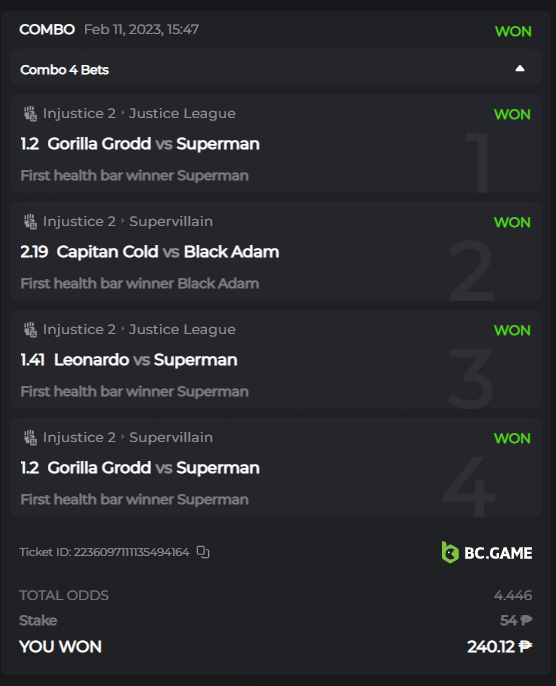Click the COMBO title at top
556x686 pixels.
coord(47,30)
